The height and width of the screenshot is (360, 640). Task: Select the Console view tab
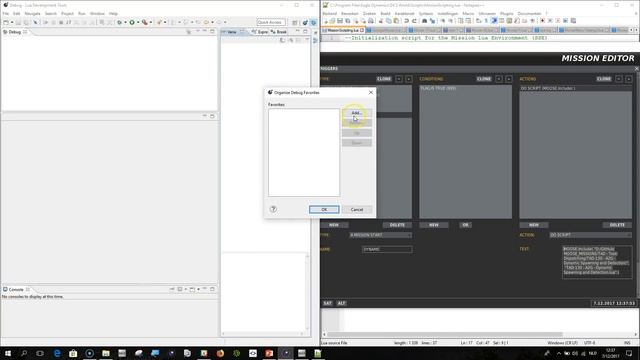coord(16,289)
